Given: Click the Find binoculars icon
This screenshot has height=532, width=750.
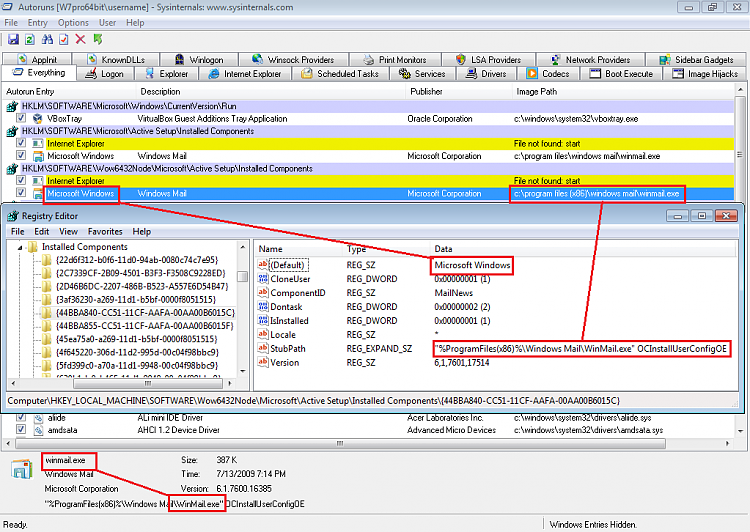Looking at the screenshot, I should (47, 39).
